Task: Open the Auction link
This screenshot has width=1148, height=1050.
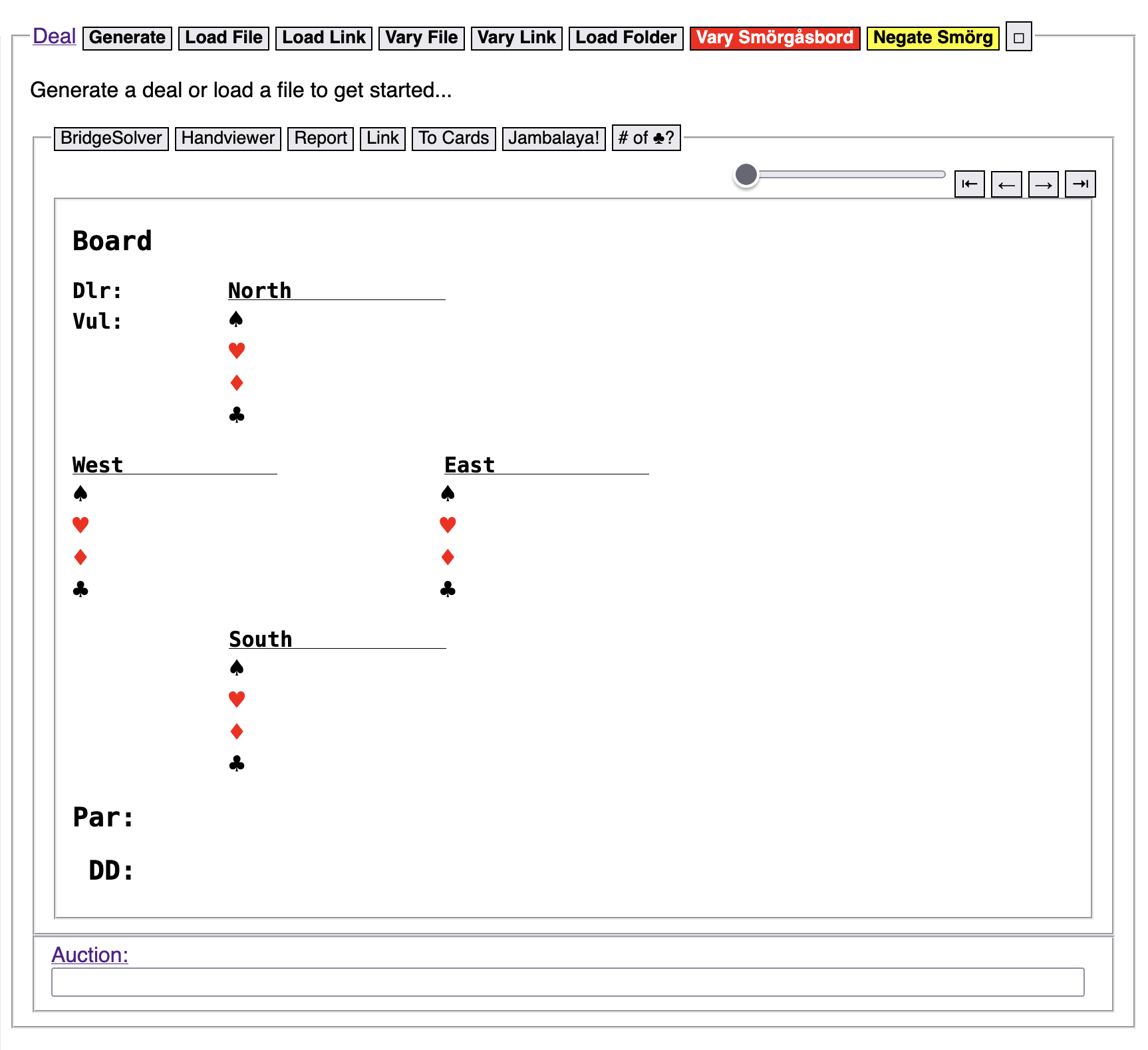Action: 90,955
